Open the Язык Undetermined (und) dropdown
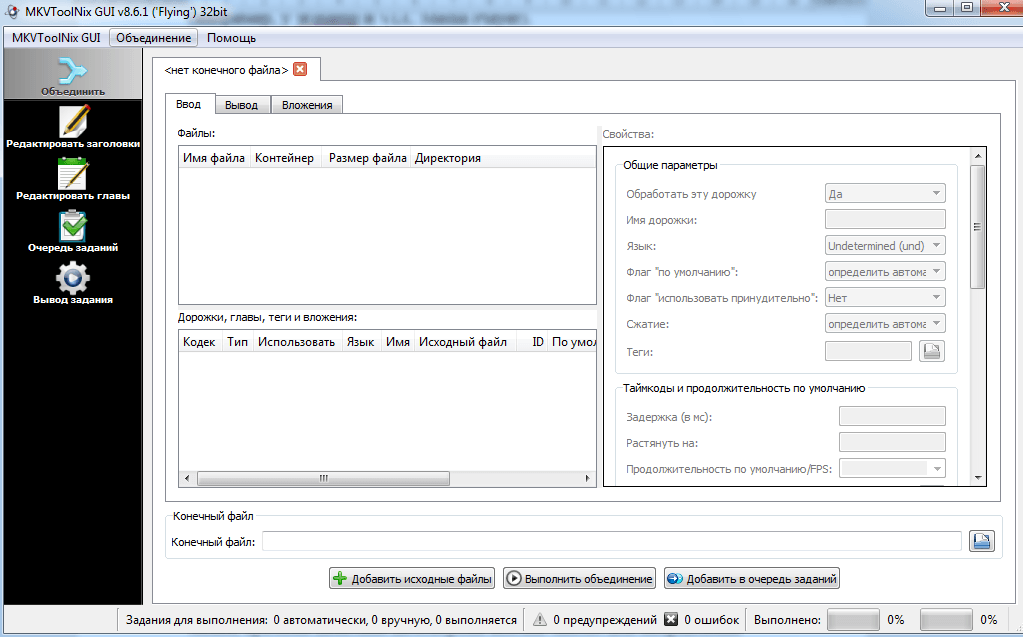The image size is (1023, 637). (x=884, y=245)
